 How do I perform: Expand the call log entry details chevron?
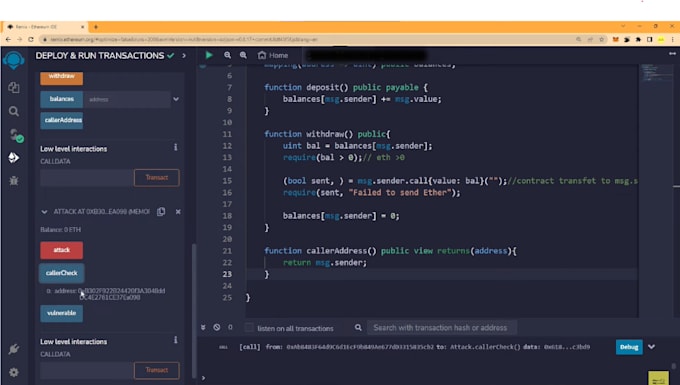(x=651, y=347)
